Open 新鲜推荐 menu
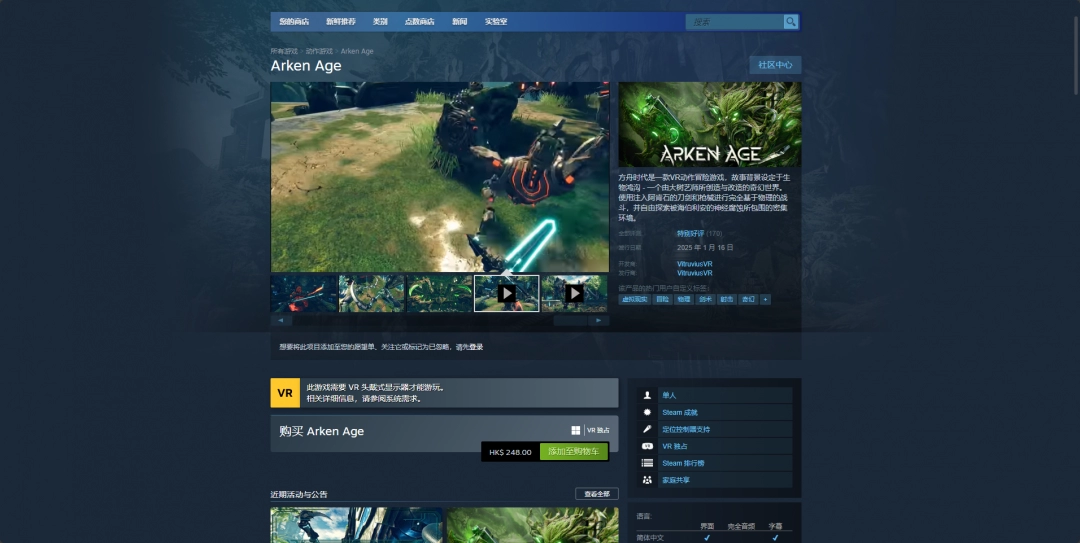Screen dimensions: 1080x543 tap(341, 22)
